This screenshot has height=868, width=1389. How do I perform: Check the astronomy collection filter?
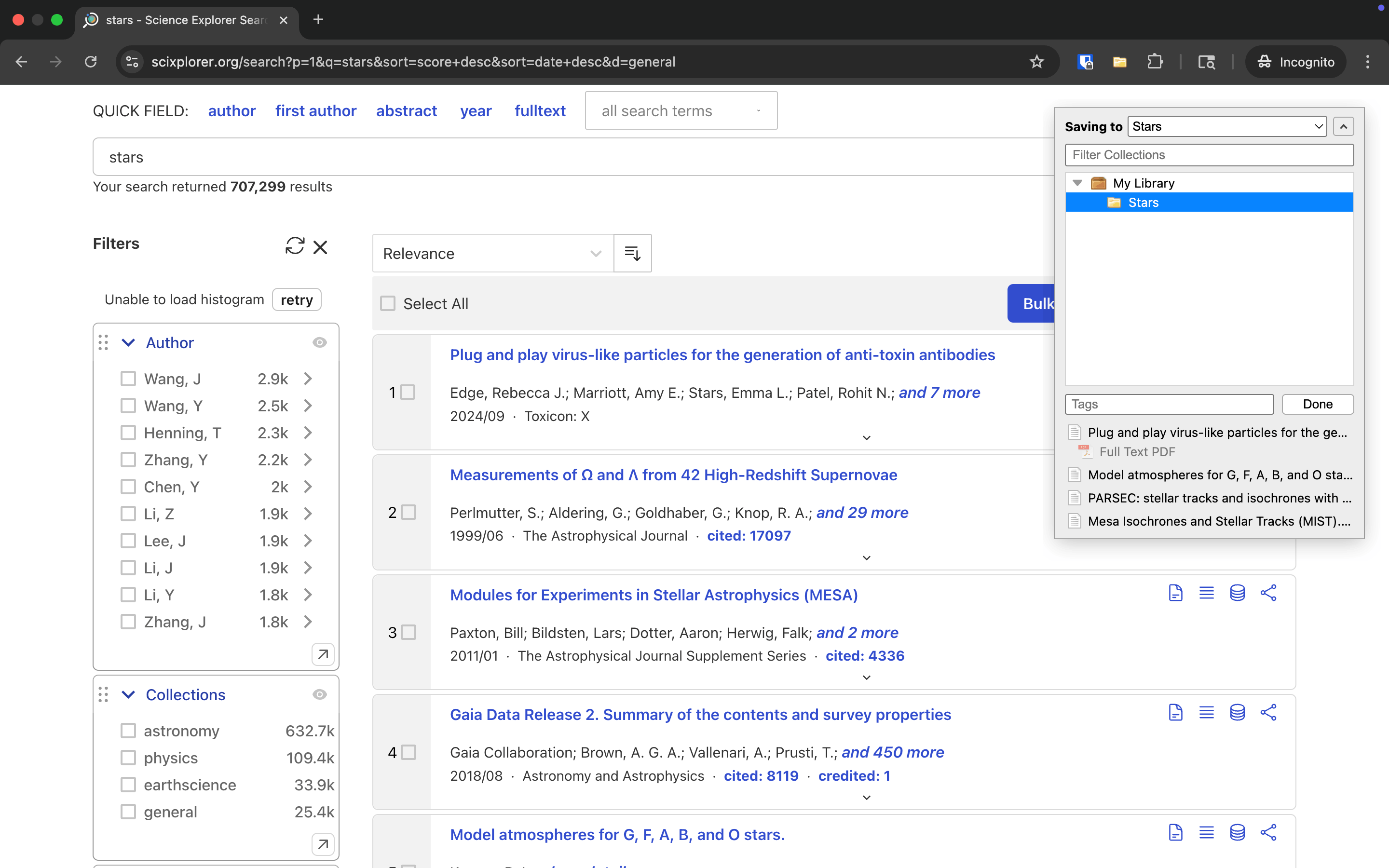(x=128, y=731)
